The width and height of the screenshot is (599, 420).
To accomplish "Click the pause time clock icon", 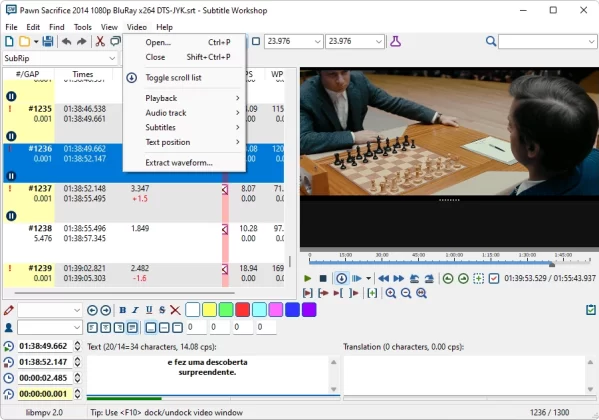I will click(8, 394).
